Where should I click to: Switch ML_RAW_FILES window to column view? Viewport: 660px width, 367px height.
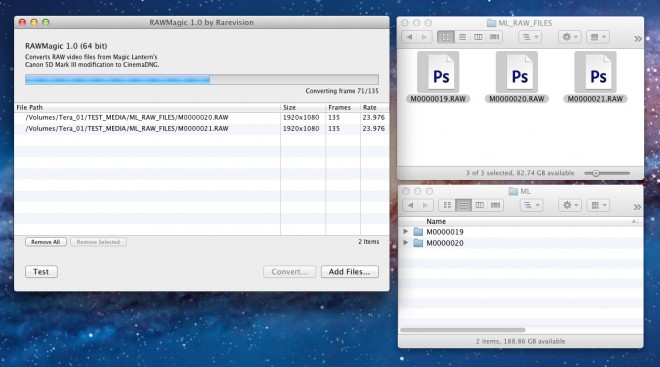478,37
